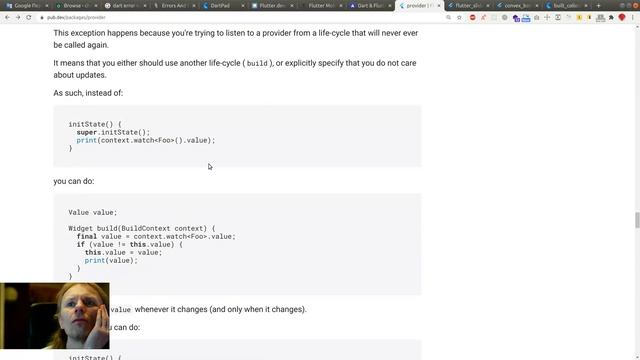Click the 'super.initState();' code line
The height and width of the screenshot is (360, 640).
point(113,132)
